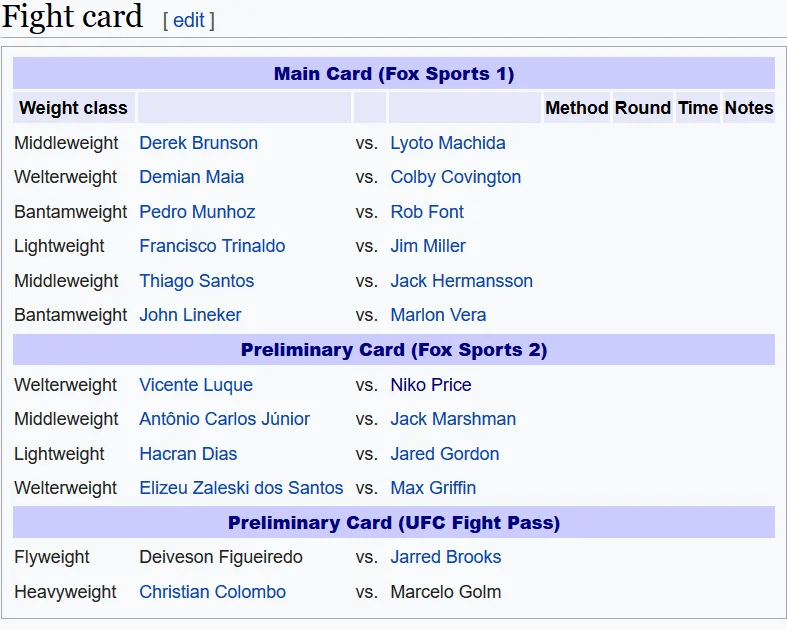This screenshot has height=630, width=787.
Task: Click the Jack Hermansson link
Action: click(461, 281)
